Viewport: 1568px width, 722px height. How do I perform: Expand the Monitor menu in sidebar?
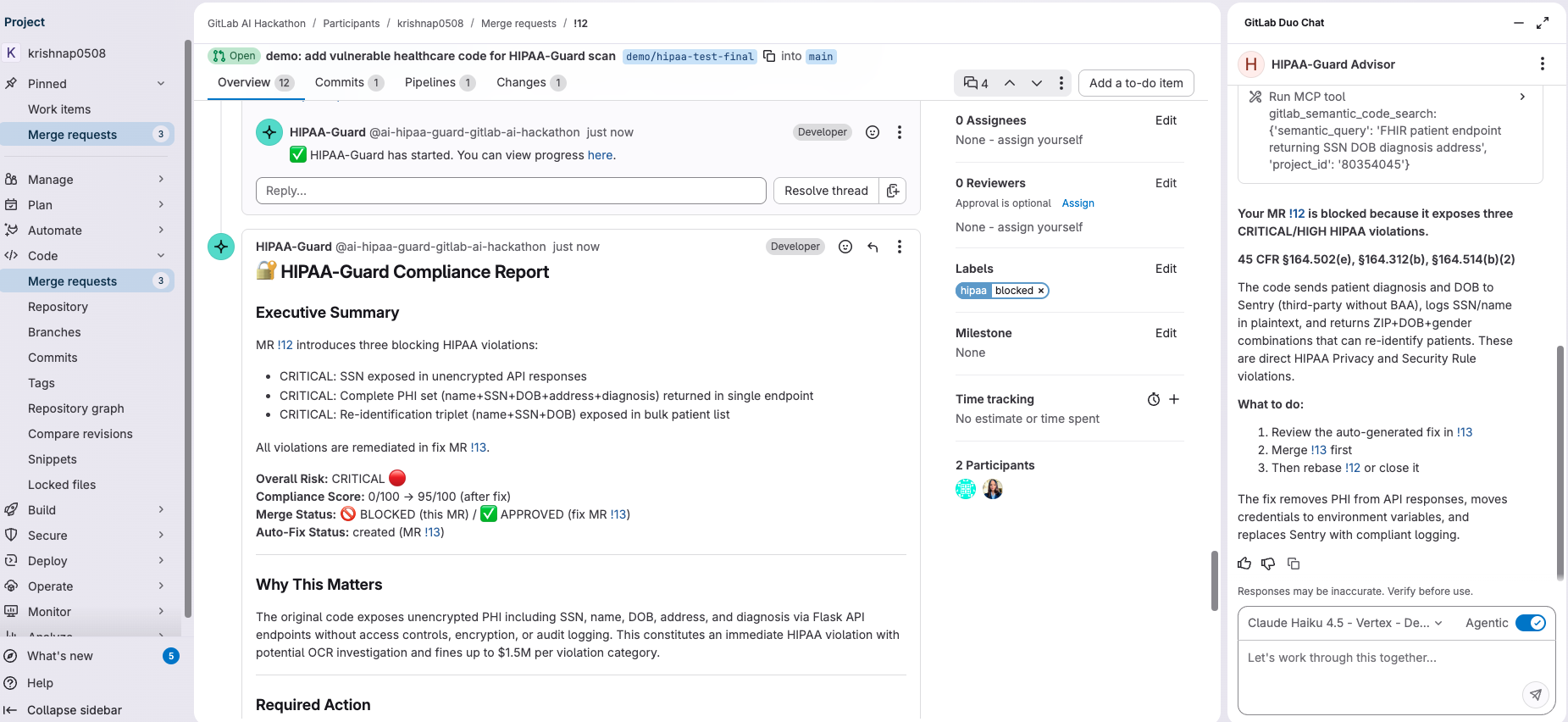(x=161, y=611)
